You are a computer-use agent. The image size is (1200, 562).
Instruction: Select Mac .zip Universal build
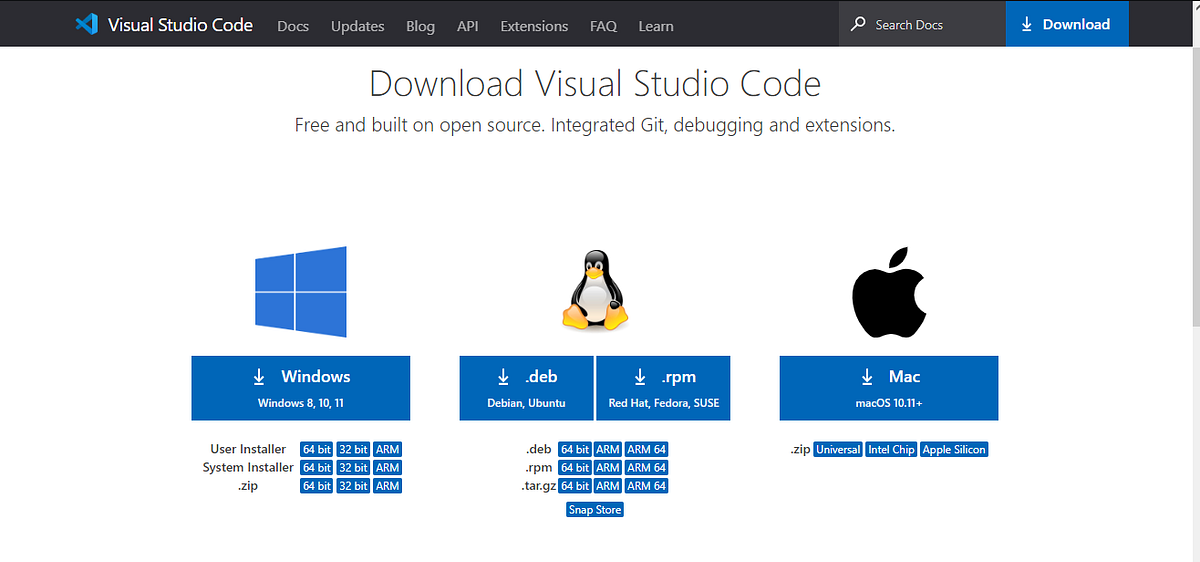(x=838, y=450)
